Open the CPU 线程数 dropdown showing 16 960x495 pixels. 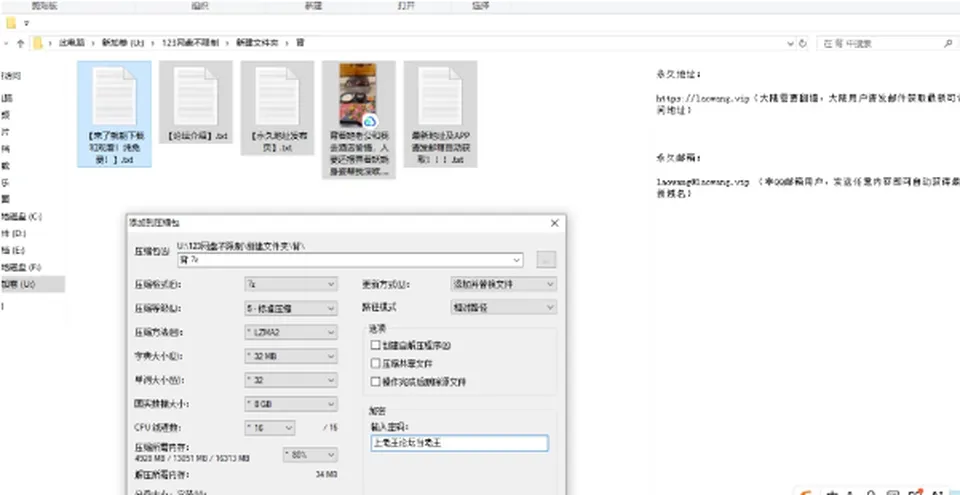(269, 428)
